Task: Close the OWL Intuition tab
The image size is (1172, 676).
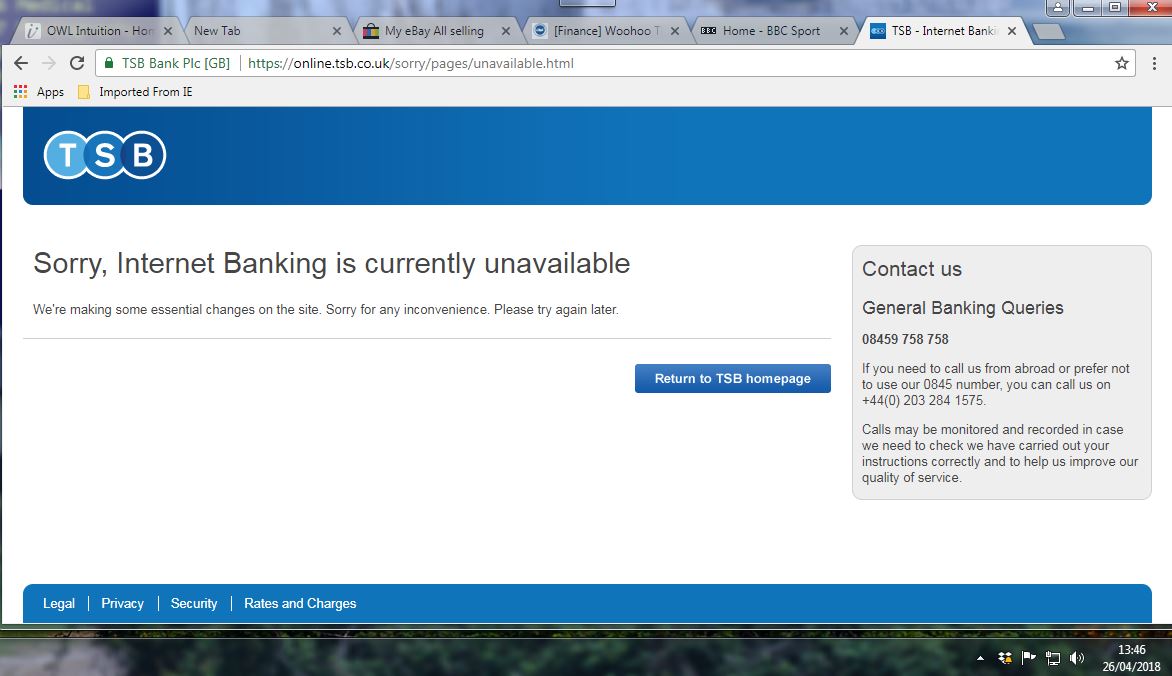Action: click(167, 31)
